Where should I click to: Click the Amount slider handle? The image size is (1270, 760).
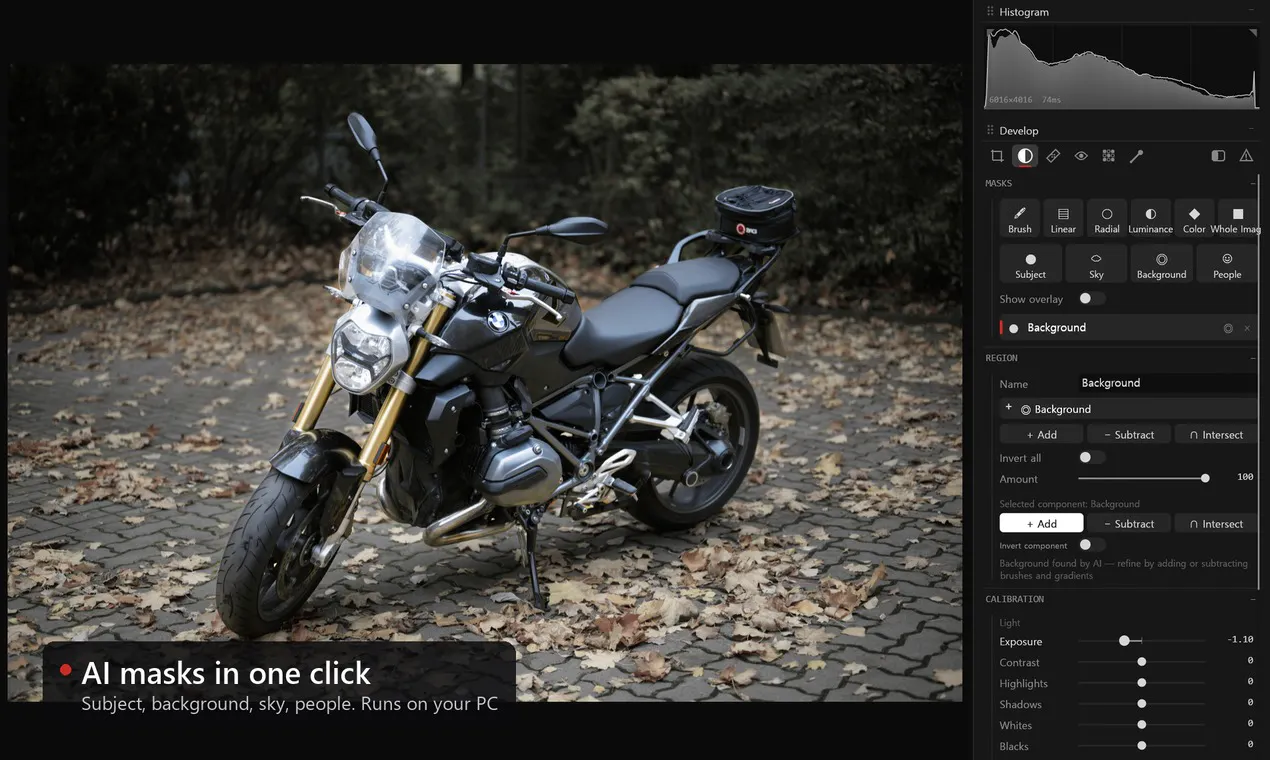coord(1205,479)
